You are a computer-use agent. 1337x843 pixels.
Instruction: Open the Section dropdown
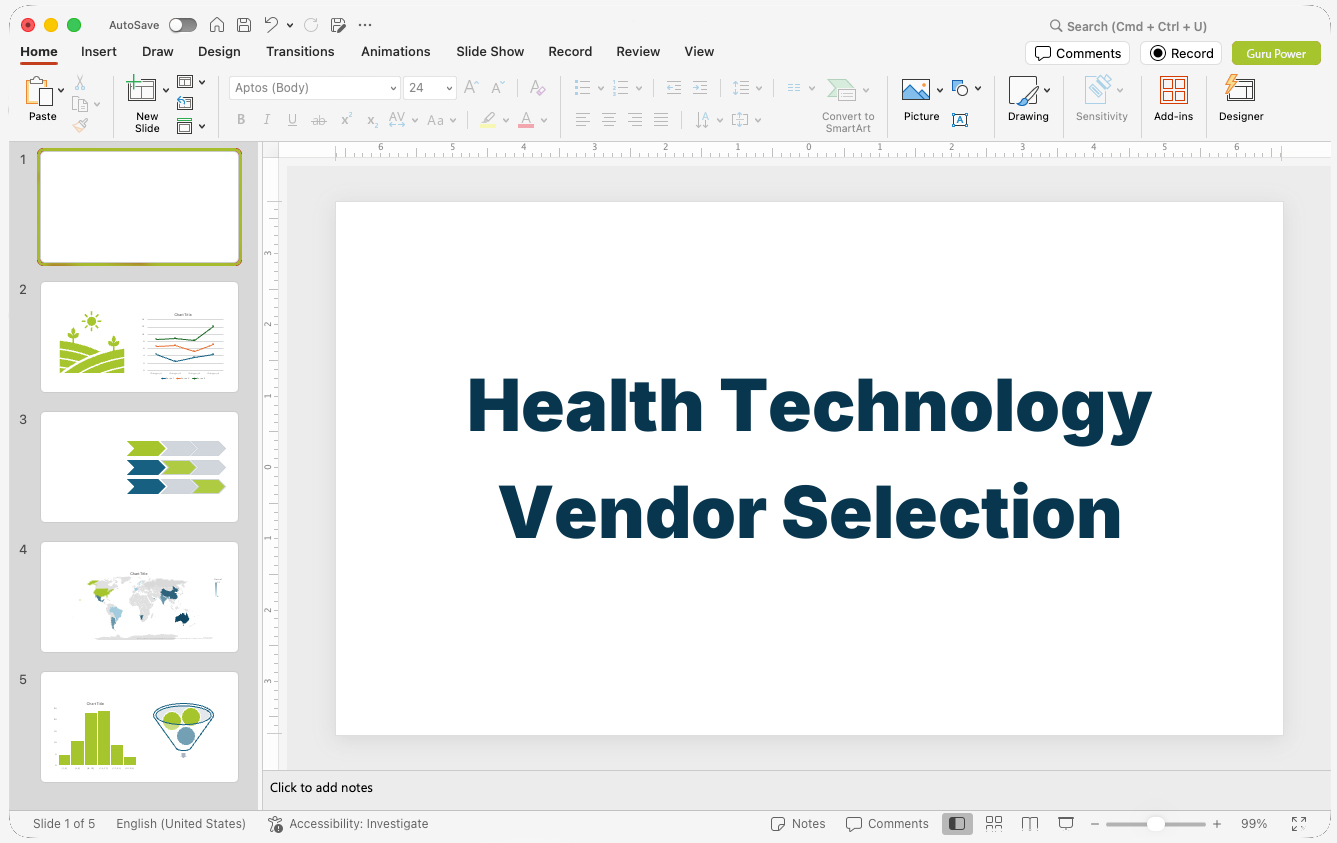pos(191,126)
